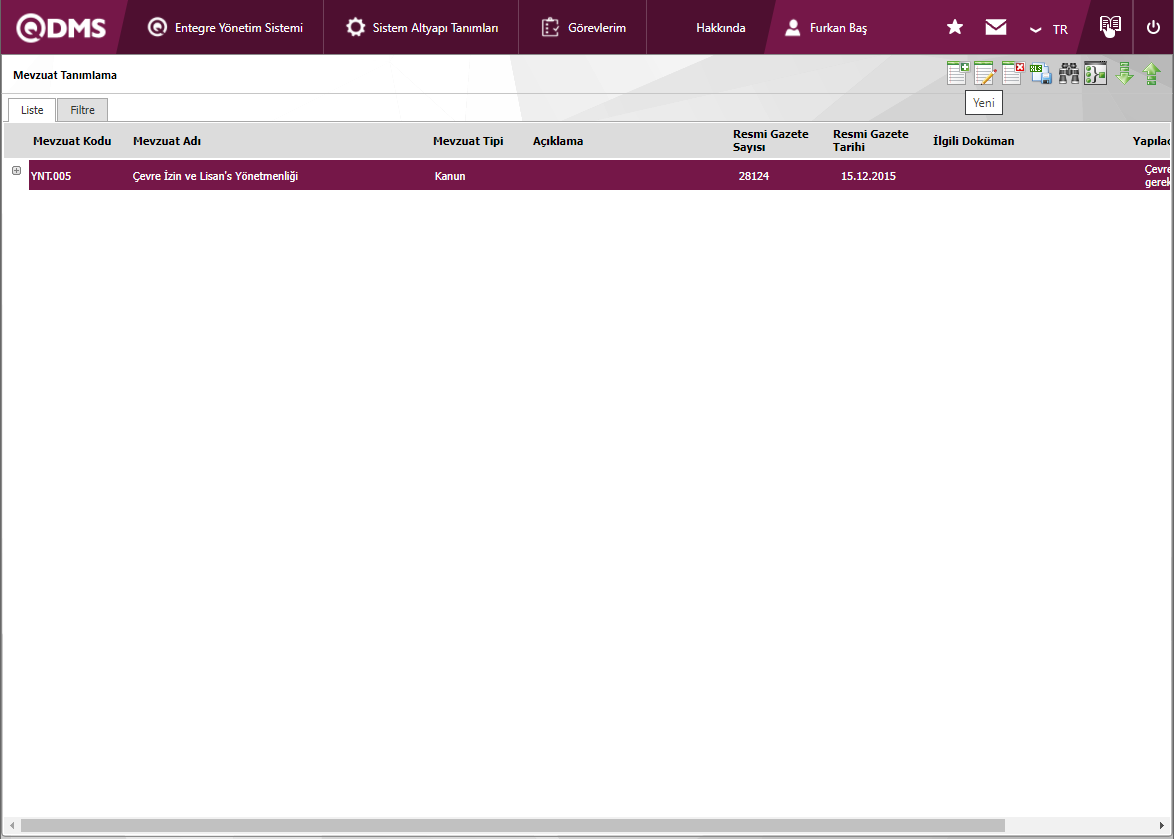Click the 28124 gazette number cell
1174x839 pixels.
coord(754,176)
